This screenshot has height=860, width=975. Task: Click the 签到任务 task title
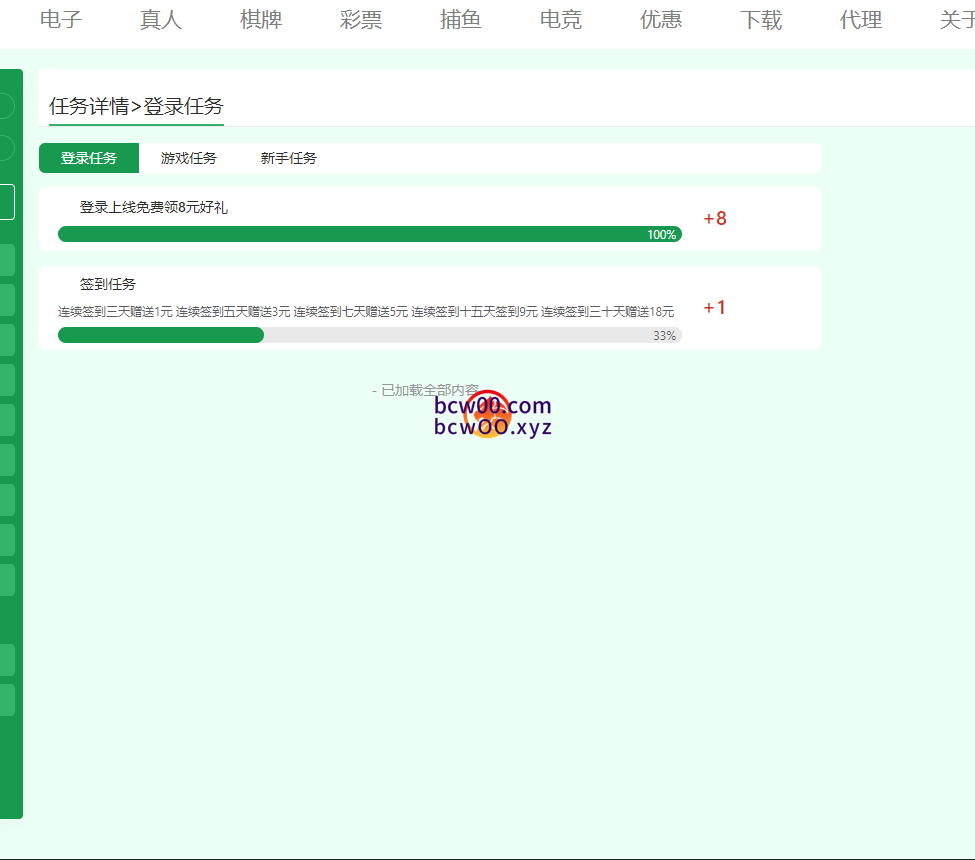[x=108, y=284]
